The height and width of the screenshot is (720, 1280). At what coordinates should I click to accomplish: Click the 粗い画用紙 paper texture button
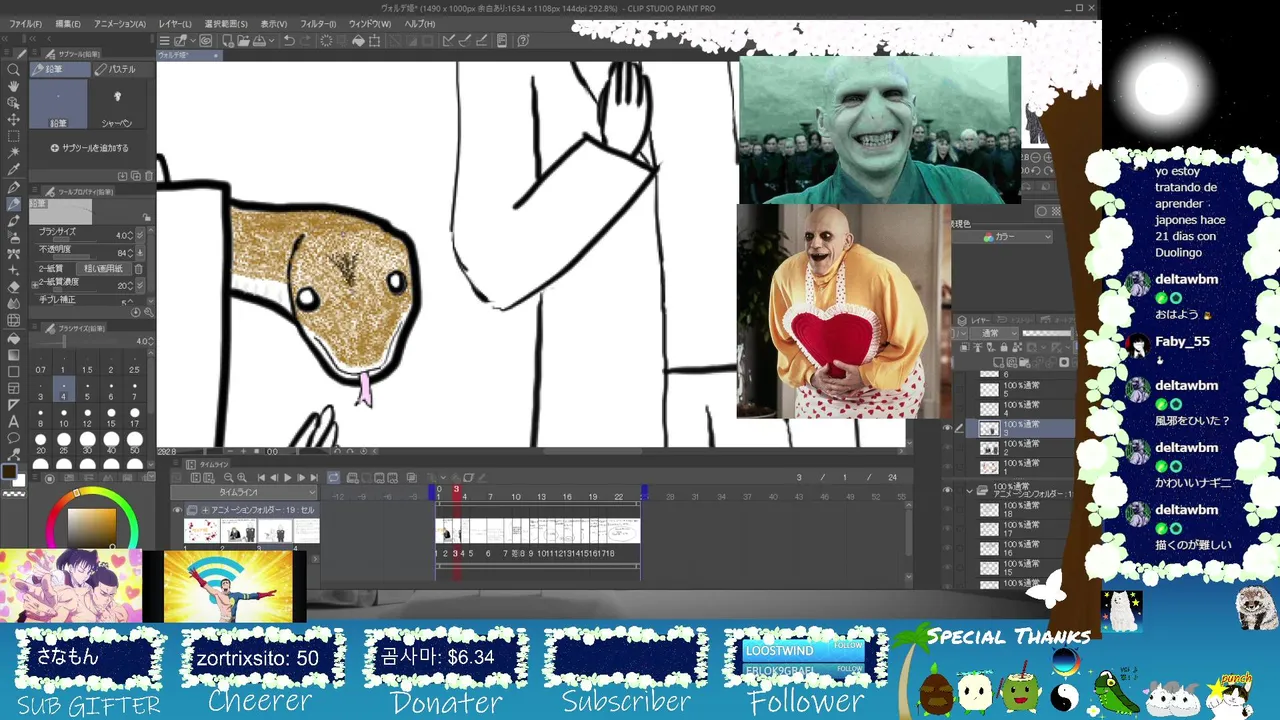tap(103, 269)
